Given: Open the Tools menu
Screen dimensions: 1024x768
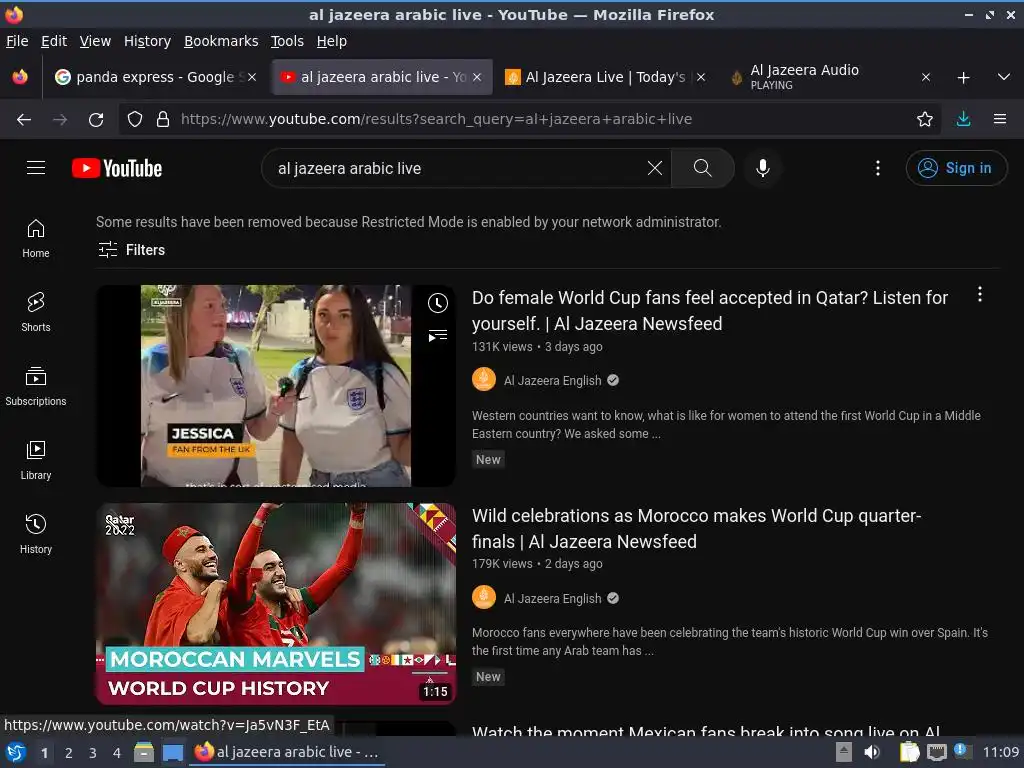Looking at the screenshot, I should [287, 41].
